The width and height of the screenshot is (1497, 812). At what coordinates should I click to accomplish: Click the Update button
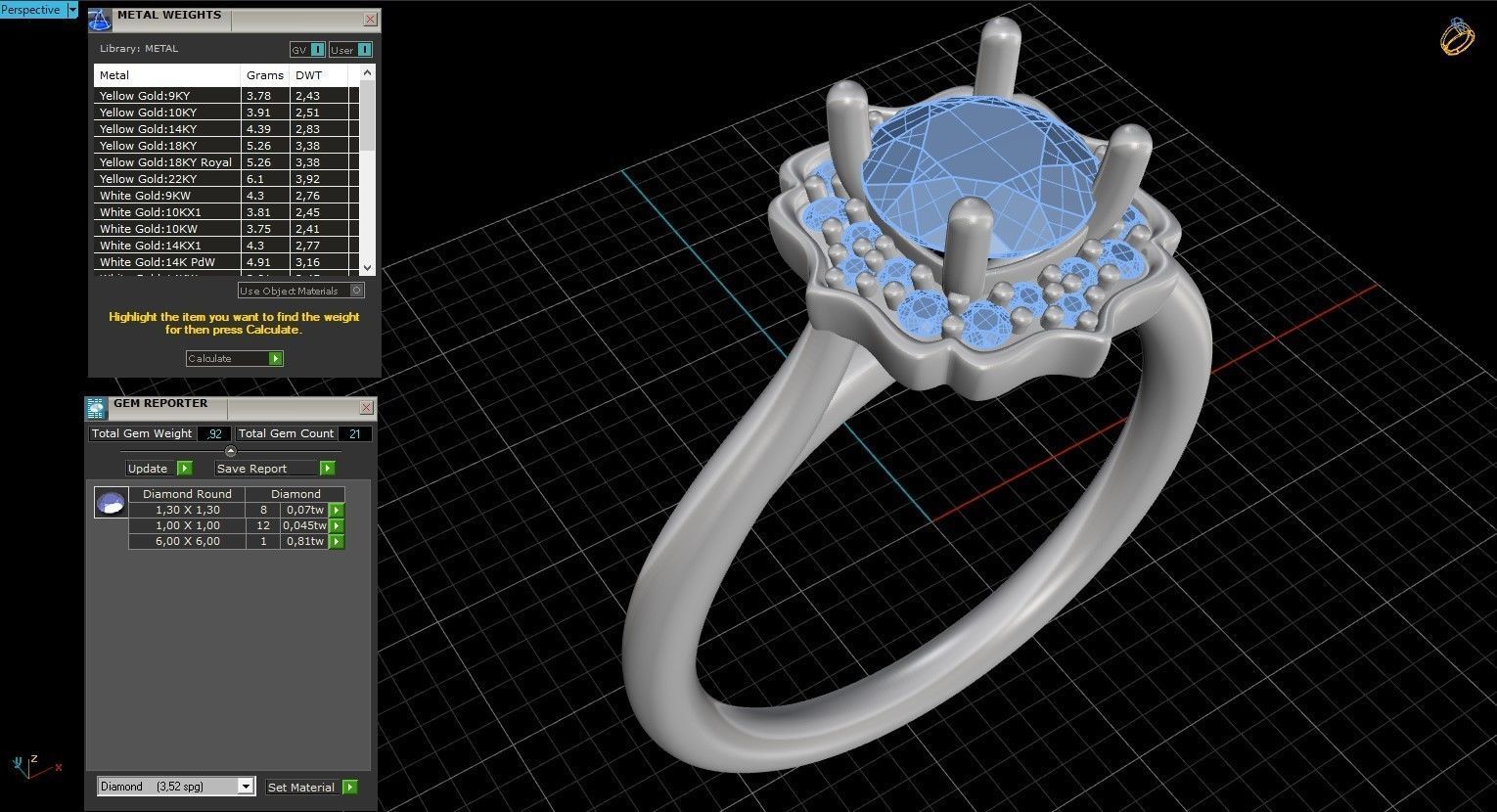pyautogui.click(x=159, y=469)
